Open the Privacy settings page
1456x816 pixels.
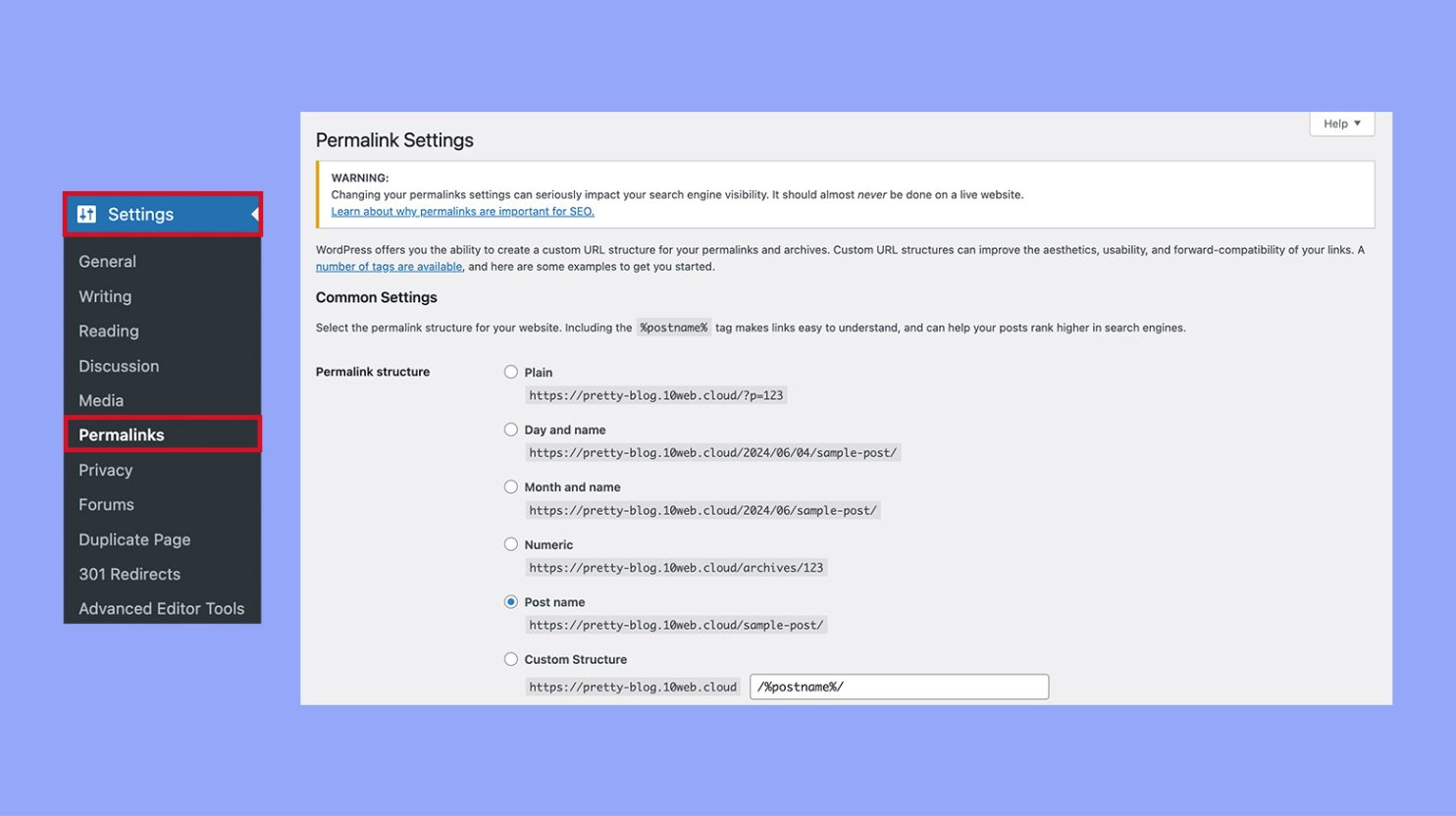tap(105, 470)
